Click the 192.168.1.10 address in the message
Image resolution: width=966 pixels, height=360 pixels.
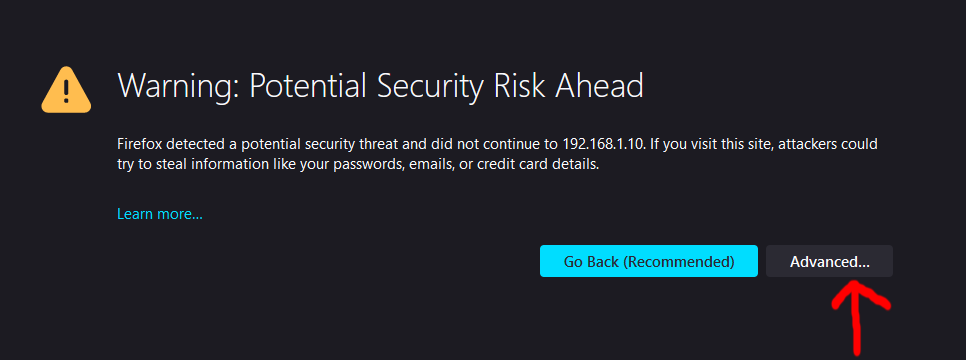point(603,144)
